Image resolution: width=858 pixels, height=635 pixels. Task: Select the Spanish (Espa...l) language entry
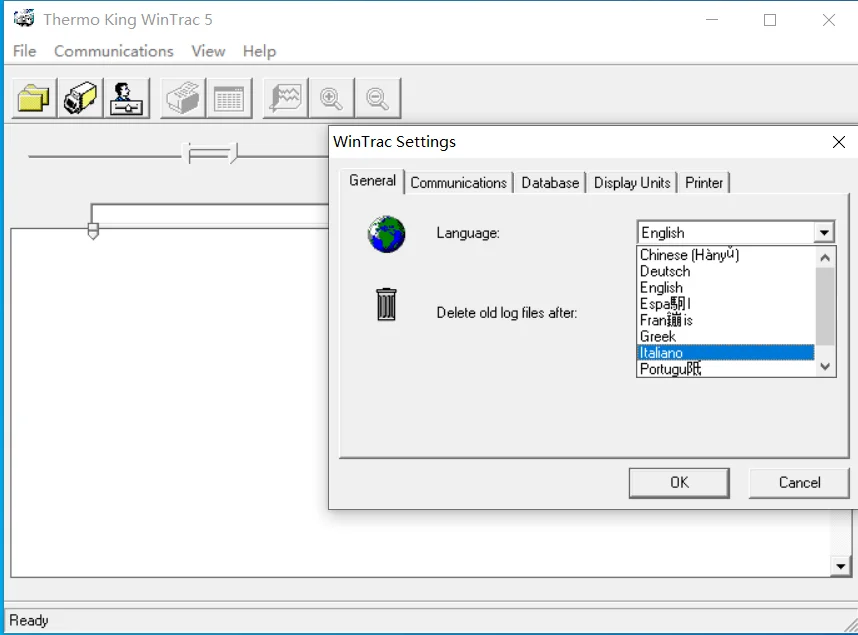tap(726, 304)
